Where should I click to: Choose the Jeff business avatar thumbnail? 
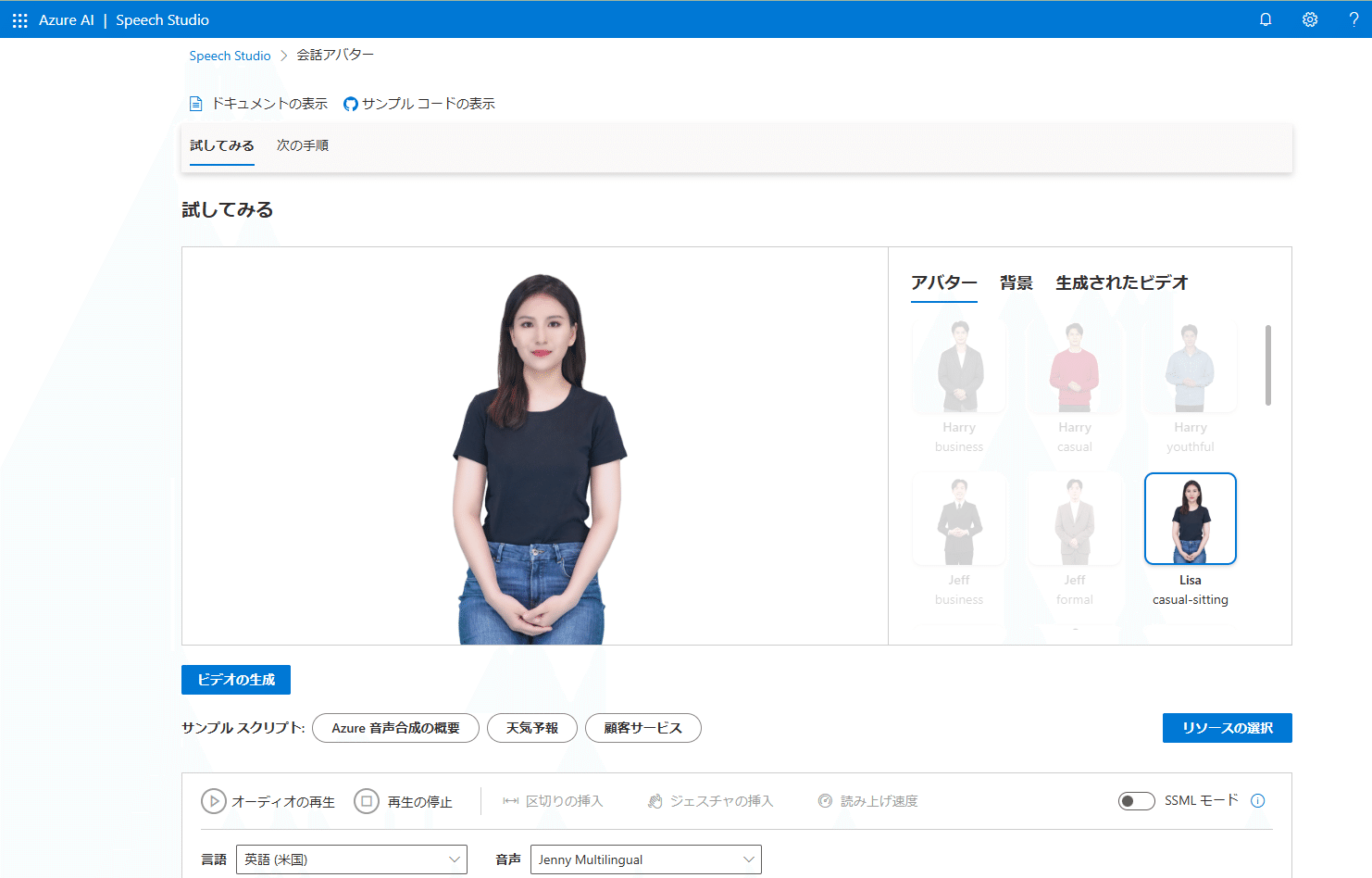pos(959,519)
